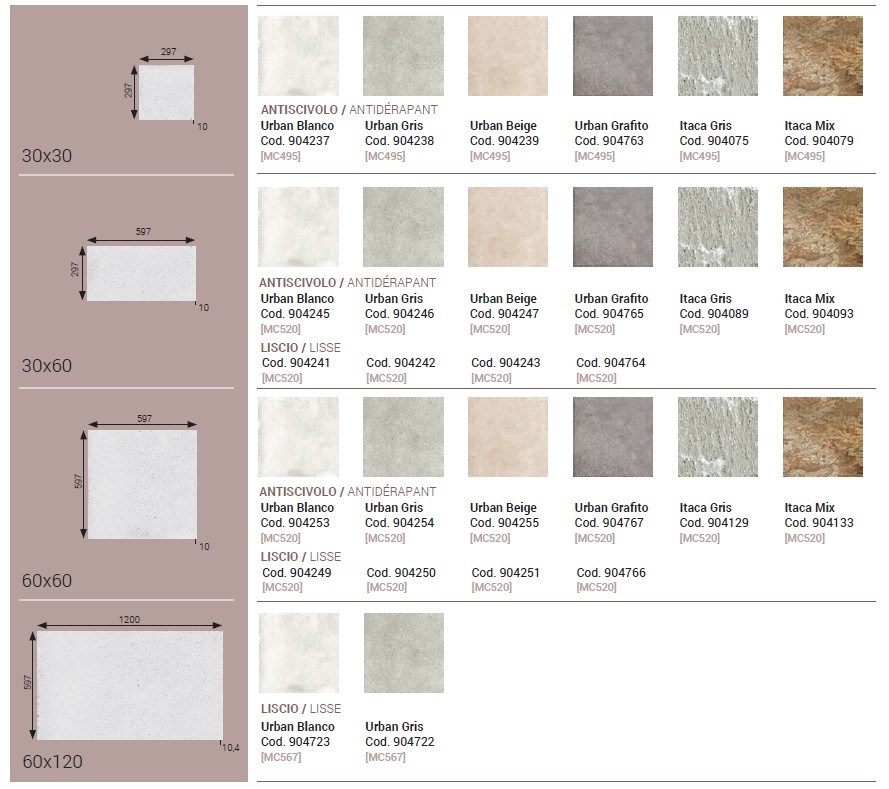Click the 30x60 size label

pyautogui.click(x=47, y=366)
